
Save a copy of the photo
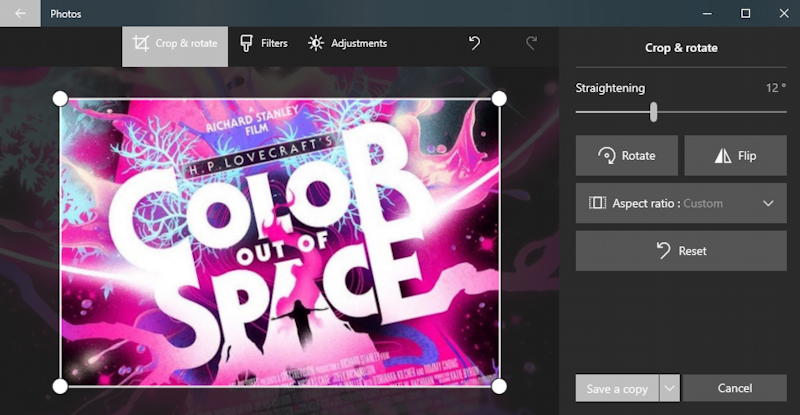617,388
